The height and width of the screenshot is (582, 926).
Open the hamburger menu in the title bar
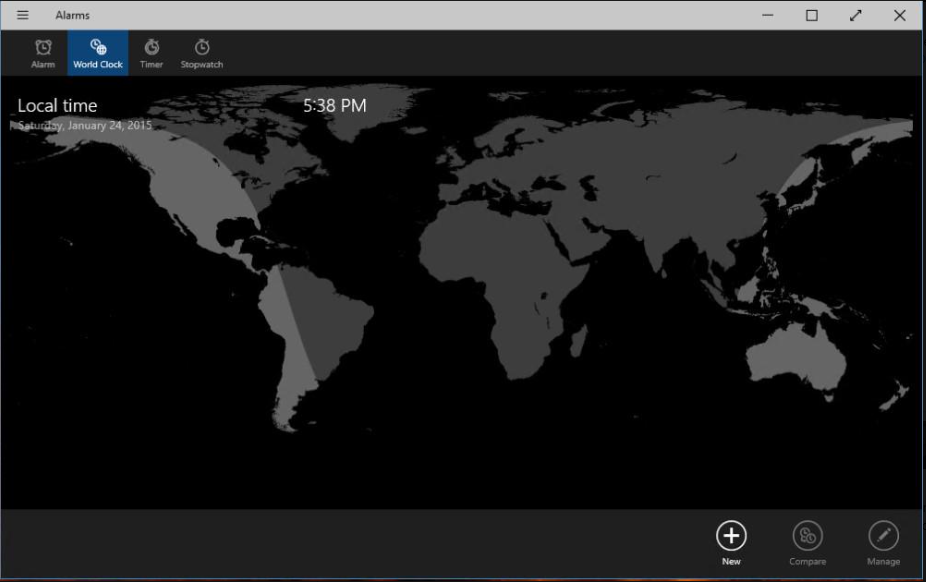coord(22,15)
